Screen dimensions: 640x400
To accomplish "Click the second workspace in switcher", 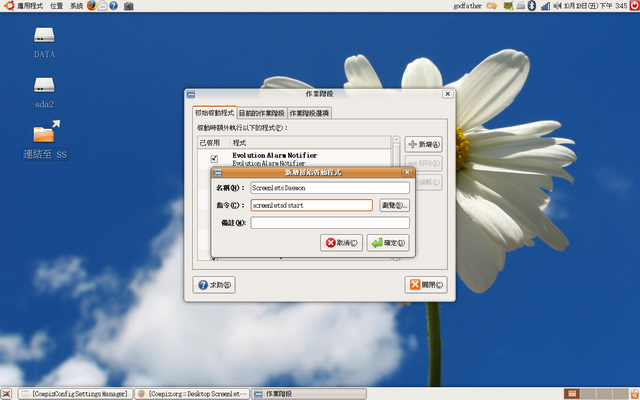I will [587, 394].
